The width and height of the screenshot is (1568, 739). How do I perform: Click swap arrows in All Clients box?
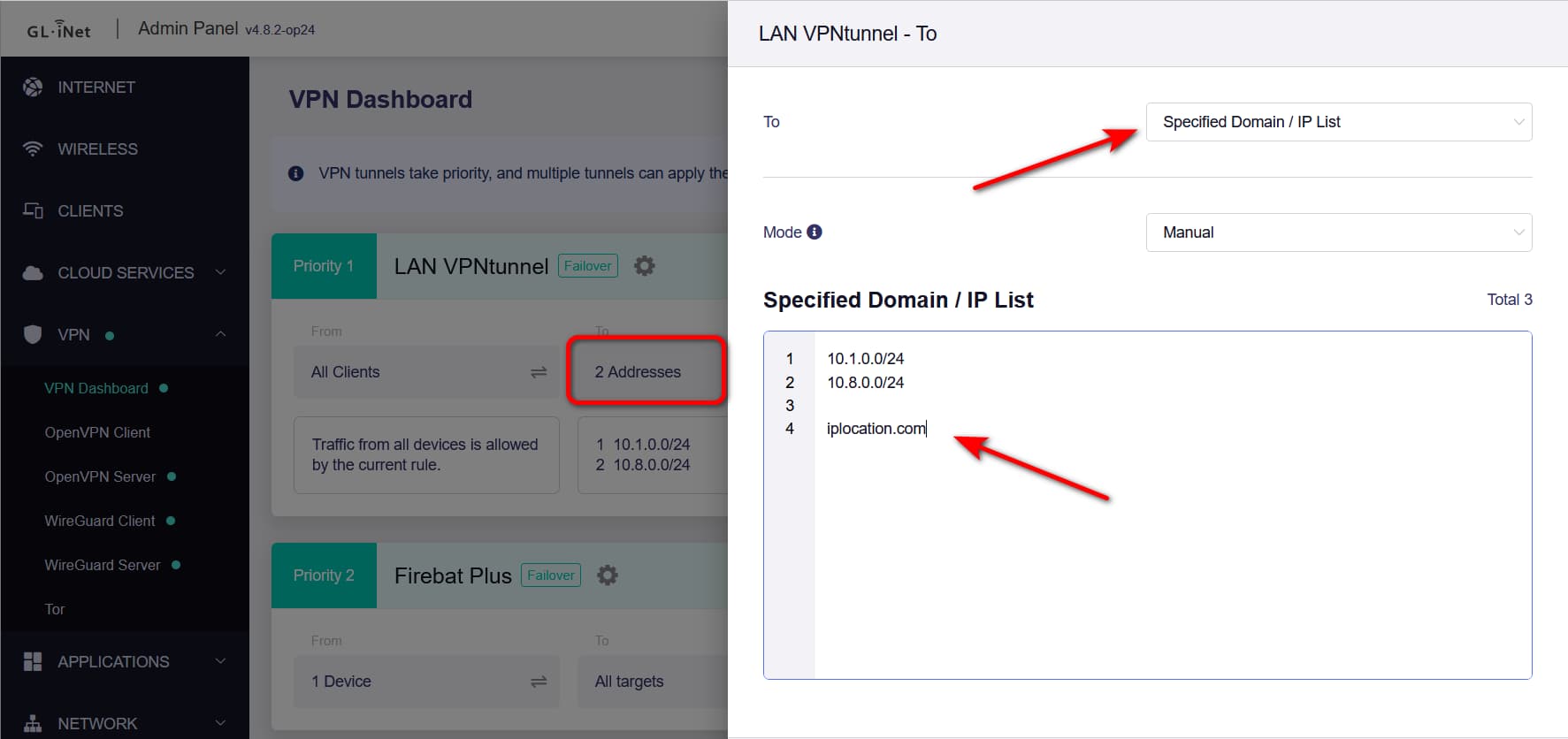pos(538,372)
